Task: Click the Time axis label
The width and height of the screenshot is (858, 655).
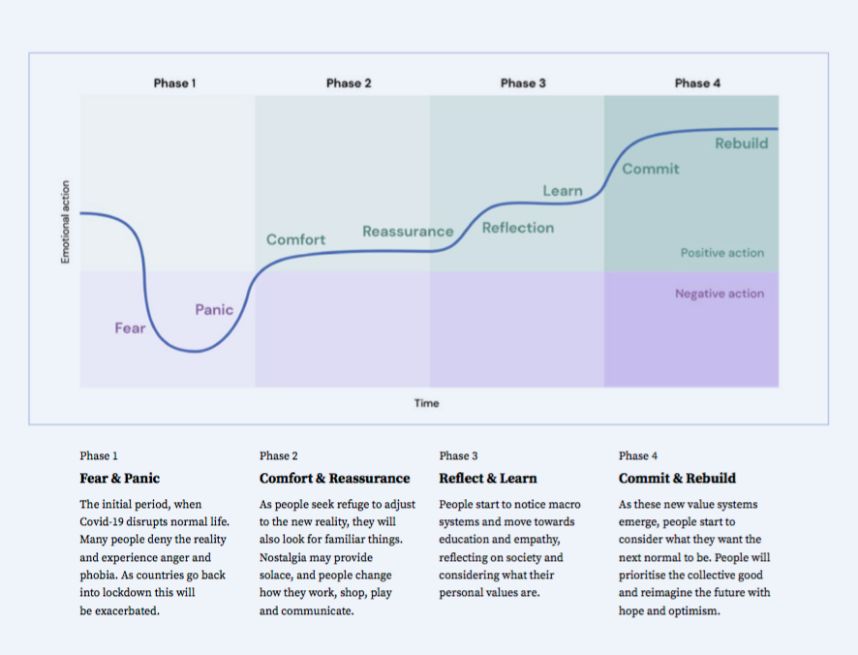Action: (x=426, y=403)
